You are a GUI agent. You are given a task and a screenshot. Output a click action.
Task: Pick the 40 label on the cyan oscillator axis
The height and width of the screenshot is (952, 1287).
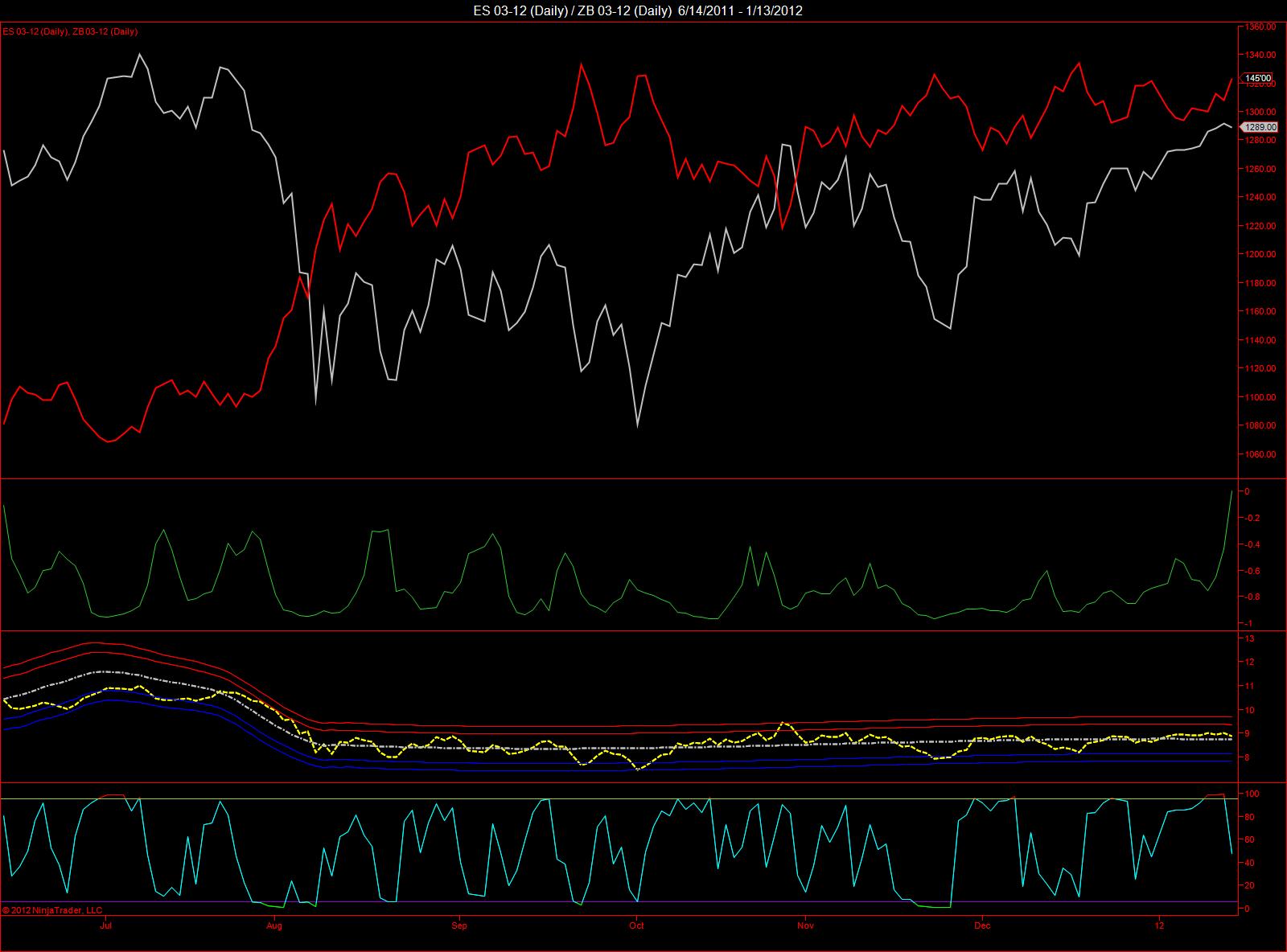pyautogui.click(x=1248, y=863)
